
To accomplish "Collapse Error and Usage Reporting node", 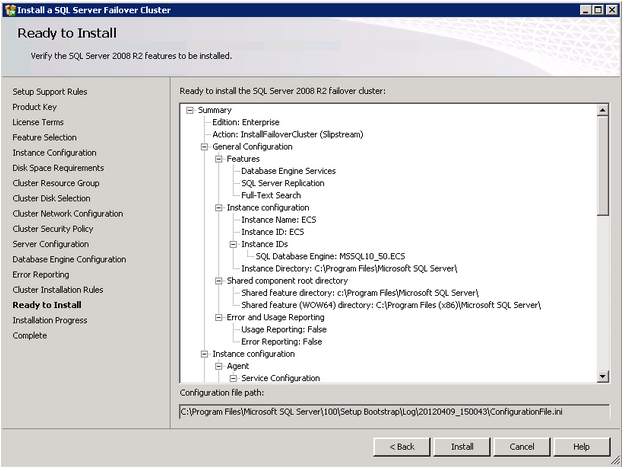I will click(219, 318).
